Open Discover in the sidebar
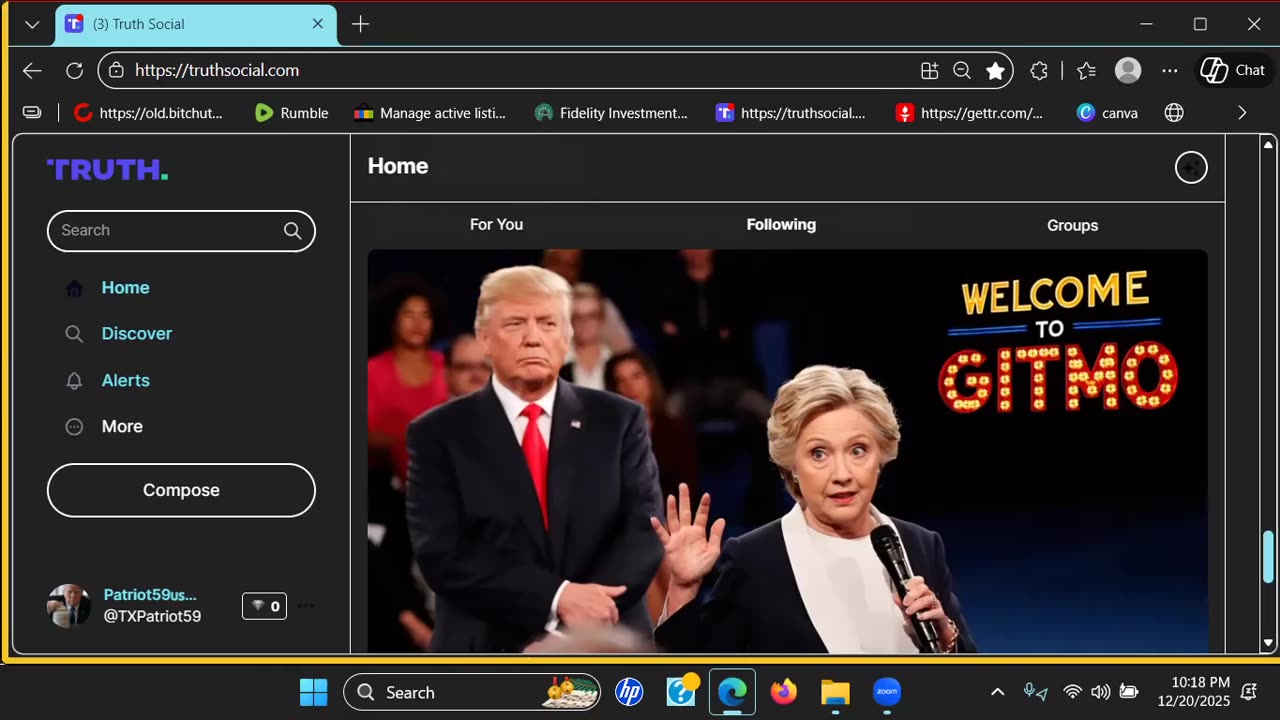 [137, 334]
